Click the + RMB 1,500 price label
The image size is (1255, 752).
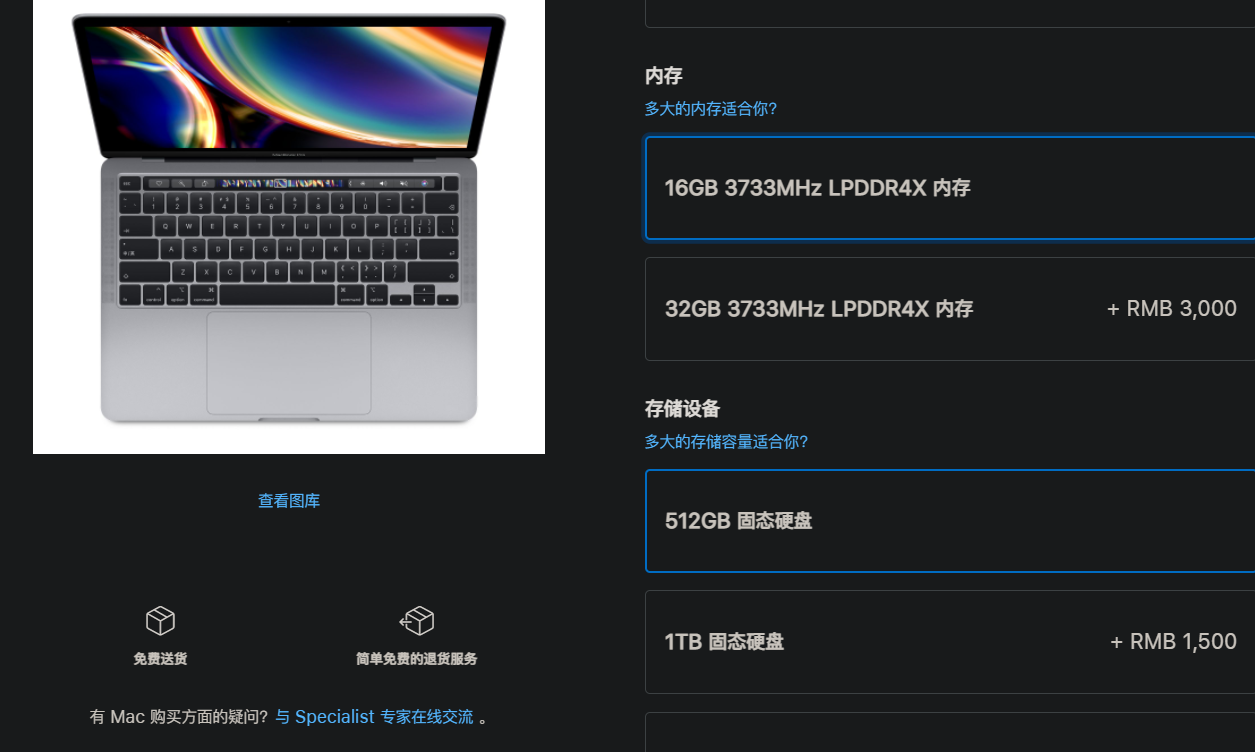1174,642
